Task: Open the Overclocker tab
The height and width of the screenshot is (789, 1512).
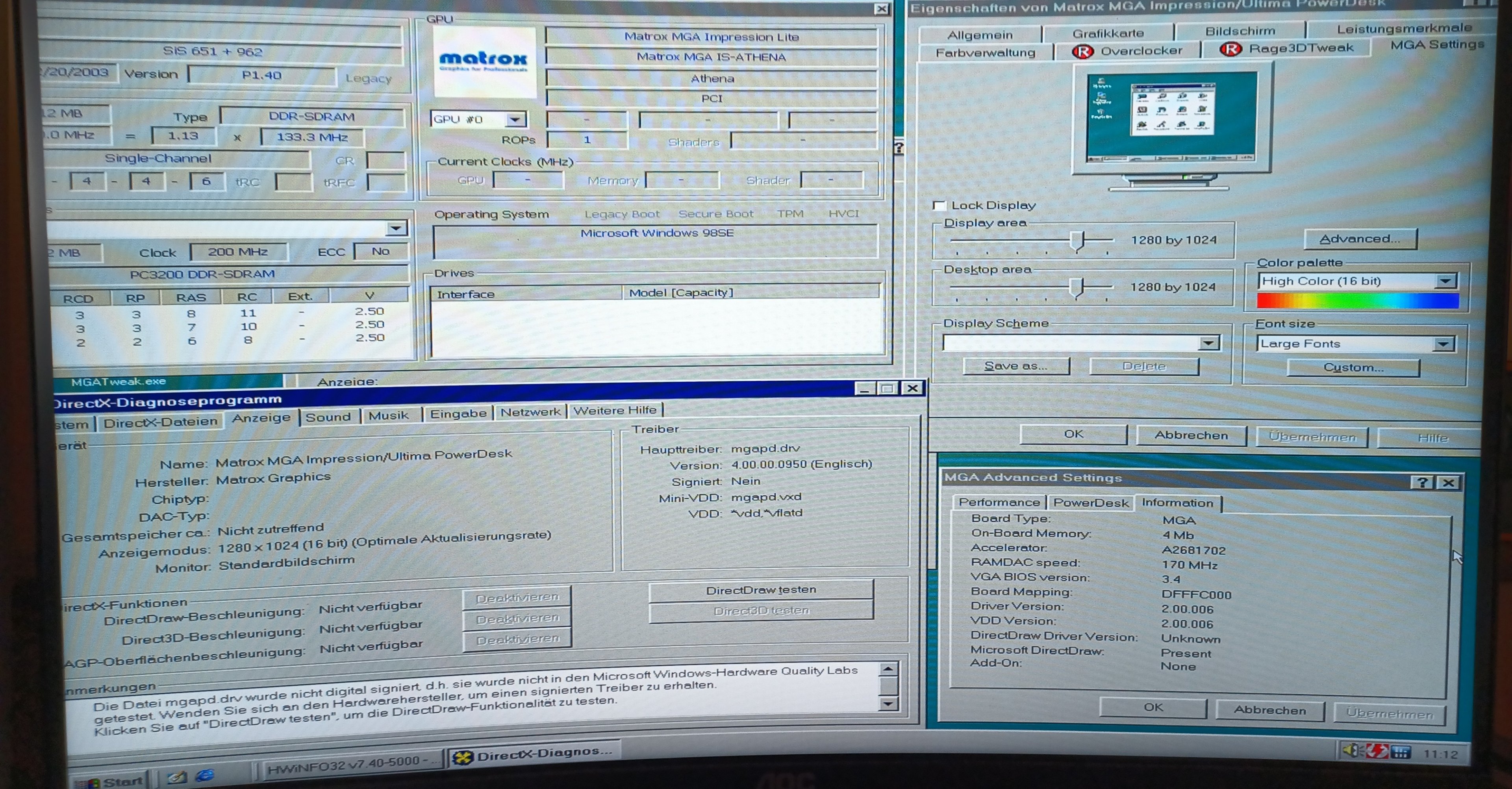Action: point(1128,50)
